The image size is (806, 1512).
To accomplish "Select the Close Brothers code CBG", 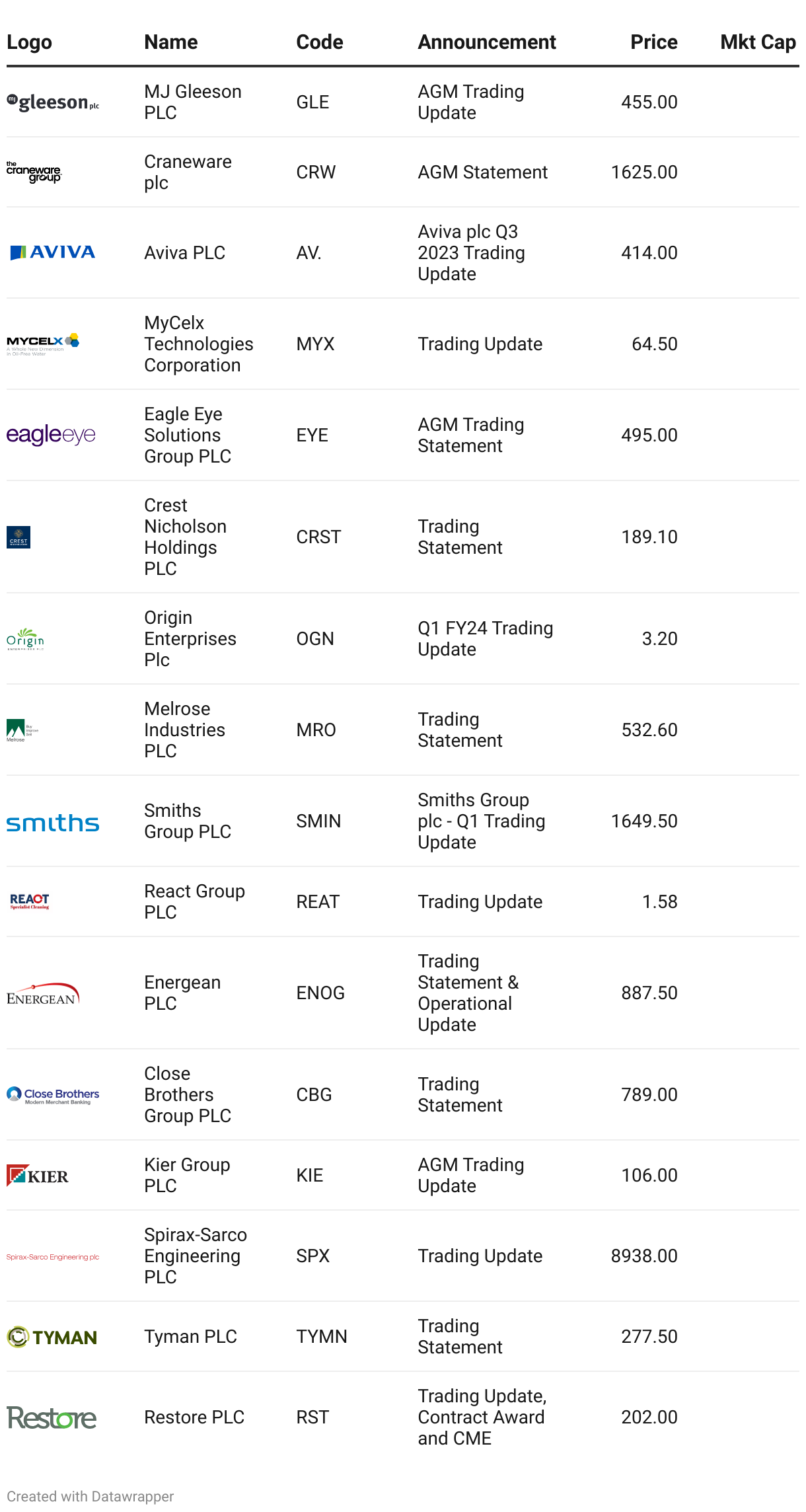I will [x=314, y=1094].
